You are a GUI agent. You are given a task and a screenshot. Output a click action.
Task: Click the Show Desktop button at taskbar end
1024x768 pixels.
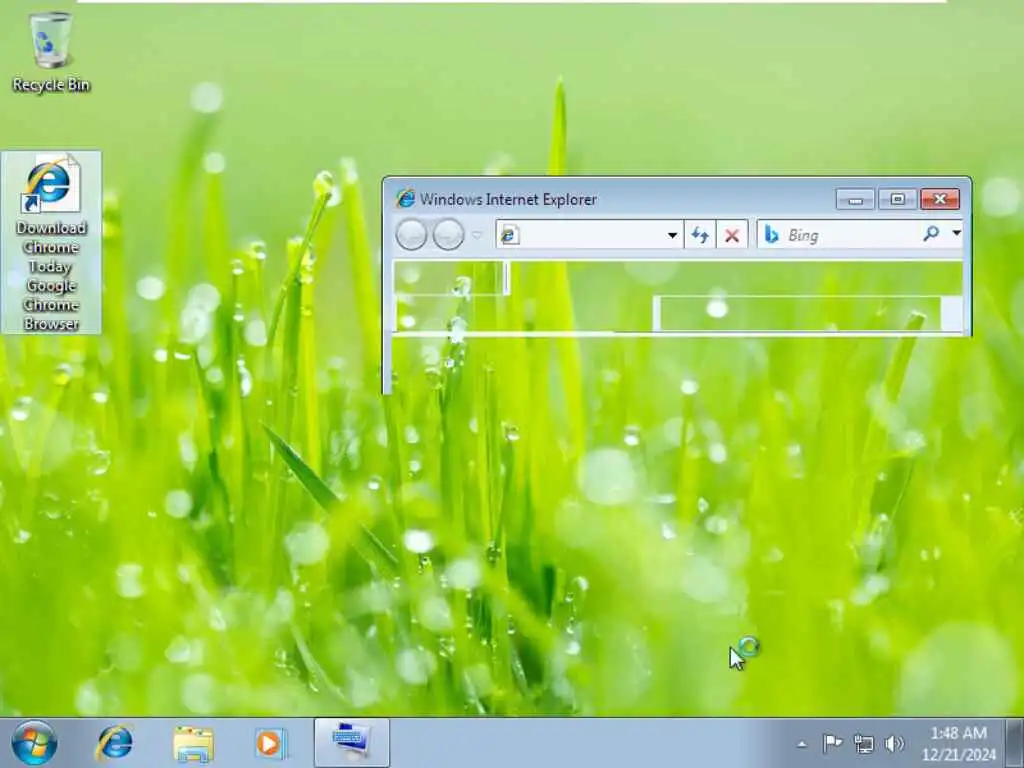pyautogui.click(x=1015, y=743)
